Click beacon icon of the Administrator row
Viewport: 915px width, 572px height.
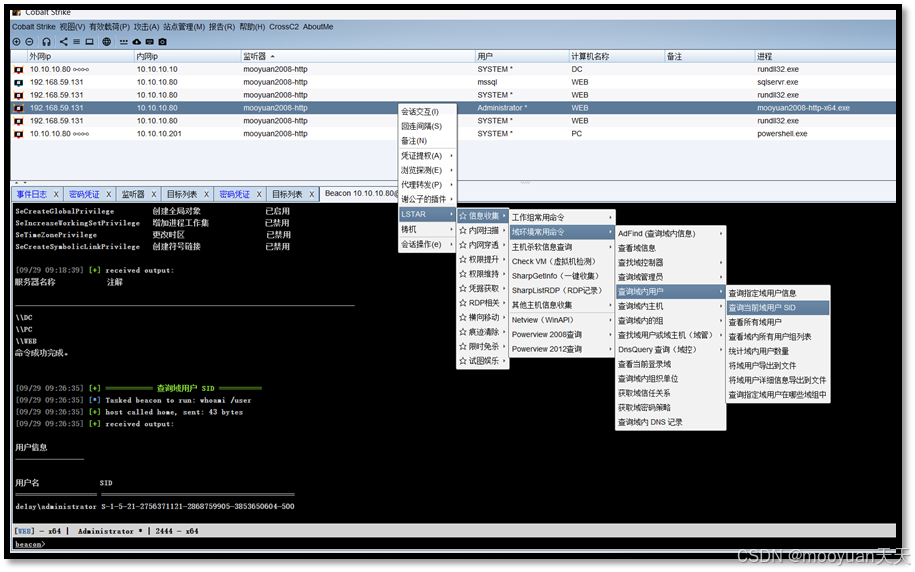pos(19,108)
